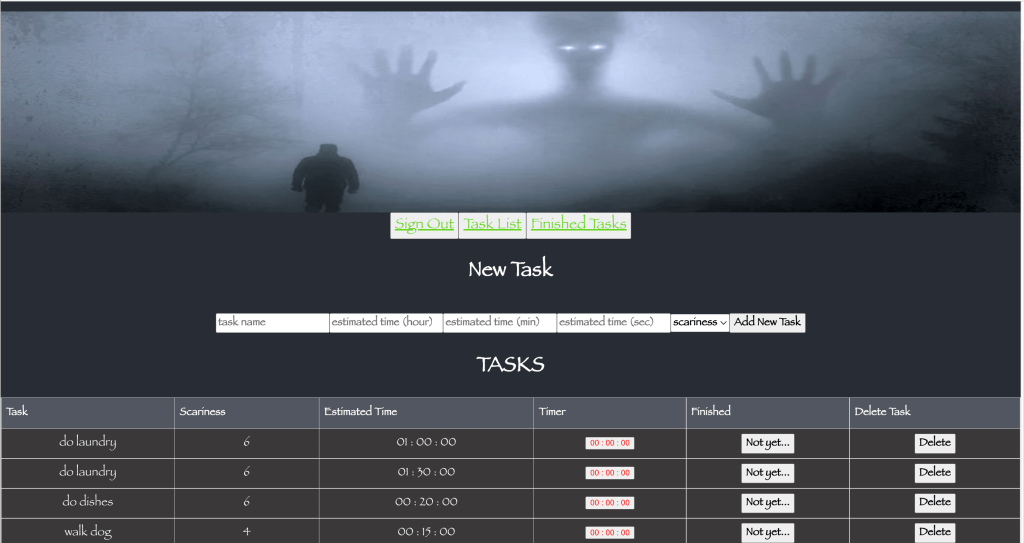
Task: Mark first do laundry task as finished
Action: coord(767,443)
